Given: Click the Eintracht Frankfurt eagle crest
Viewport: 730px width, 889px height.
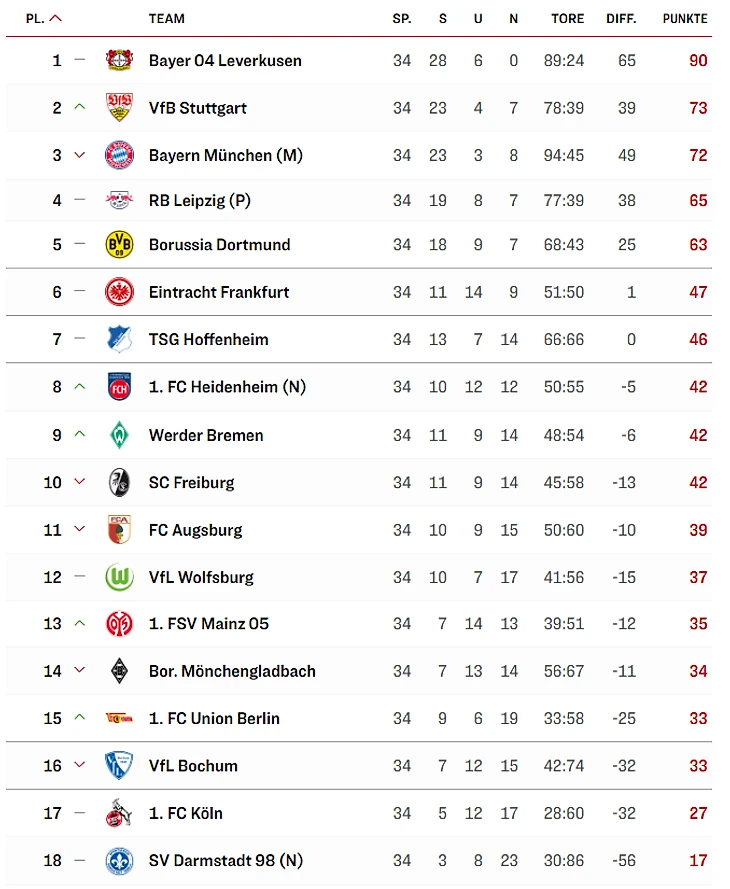Looking at the screenshot, I should [119, 292].
